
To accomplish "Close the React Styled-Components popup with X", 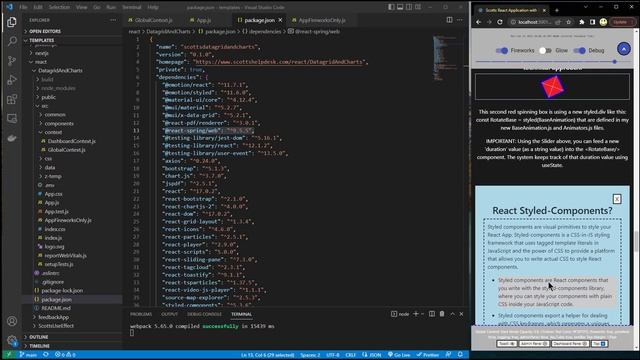I will (x=617, y=199).
